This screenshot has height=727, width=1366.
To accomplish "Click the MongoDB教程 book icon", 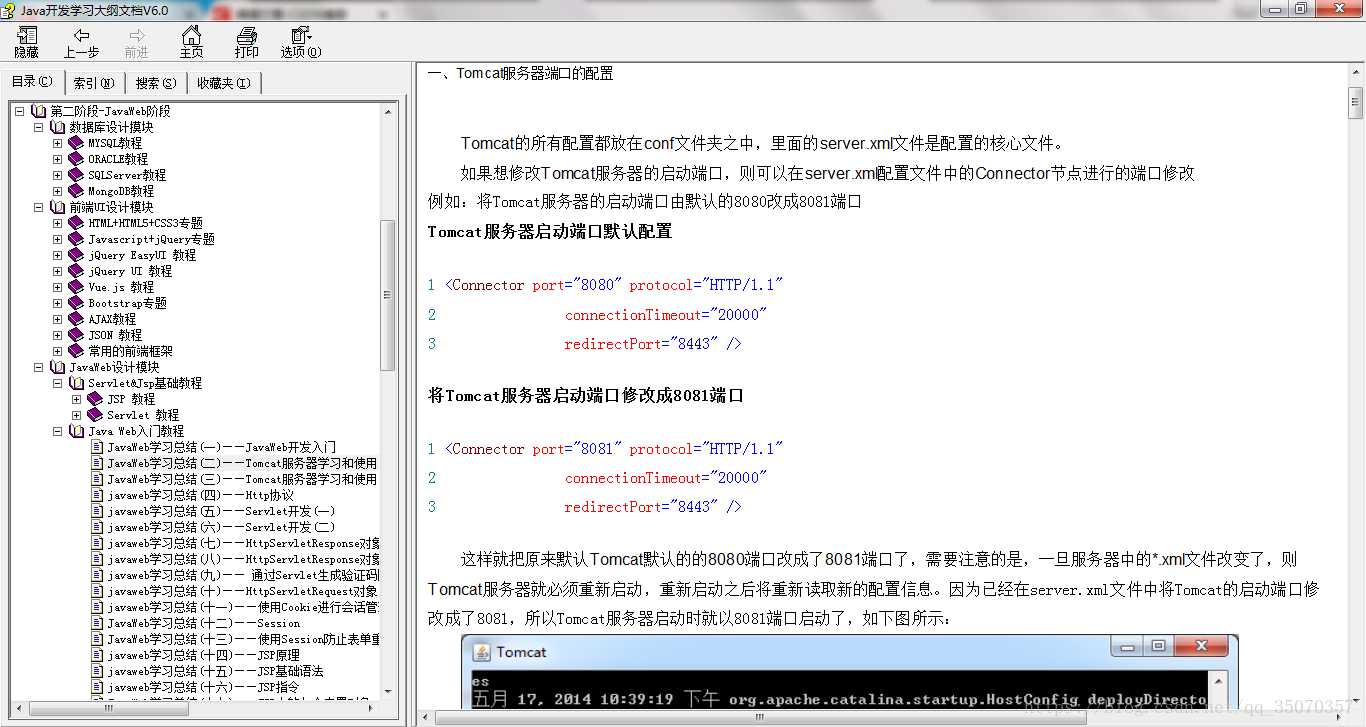I will tap(76, 191).
